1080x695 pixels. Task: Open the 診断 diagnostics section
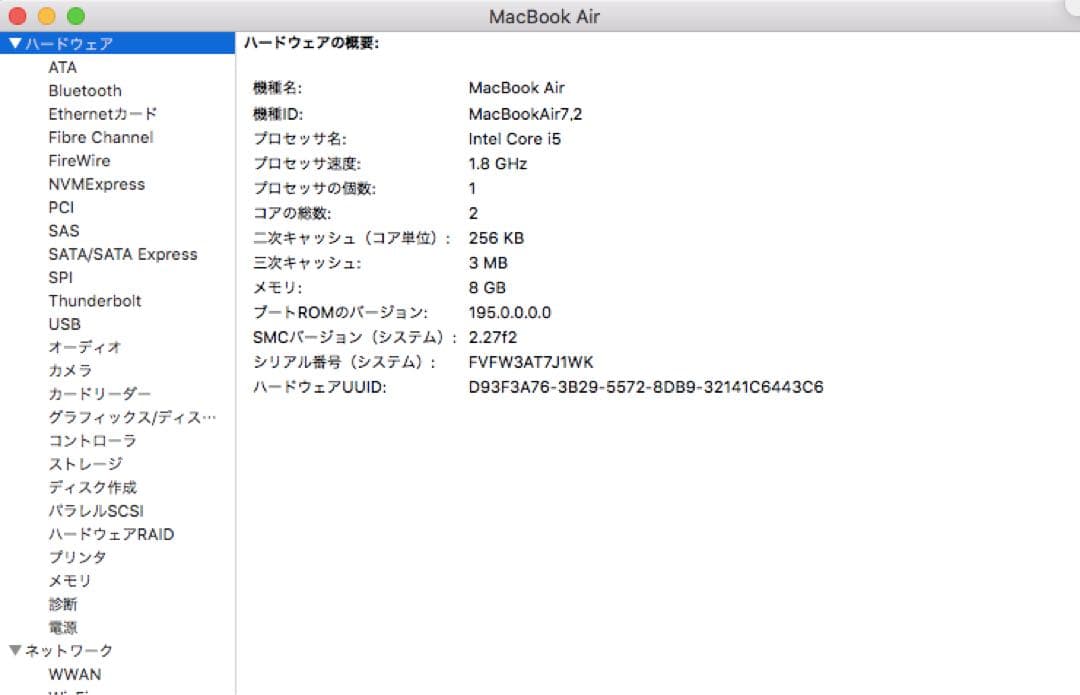coord(63,604)
